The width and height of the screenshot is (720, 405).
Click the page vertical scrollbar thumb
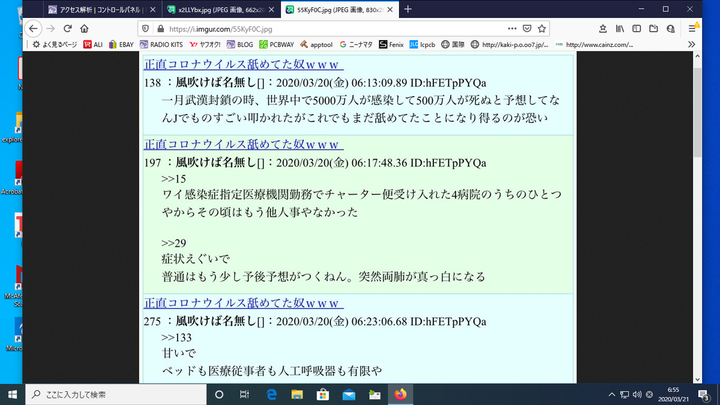point(698,112)
